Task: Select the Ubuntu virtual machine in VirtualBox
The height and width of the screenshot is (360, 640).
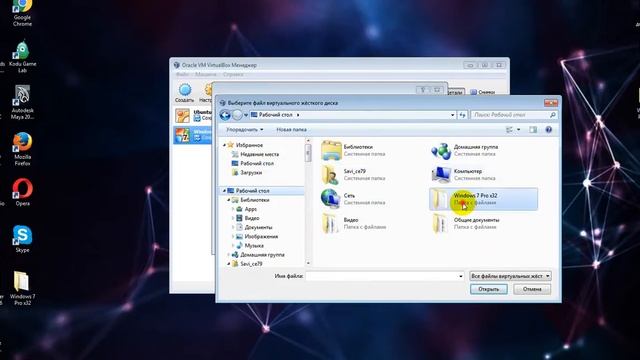Action: [193, 116]
